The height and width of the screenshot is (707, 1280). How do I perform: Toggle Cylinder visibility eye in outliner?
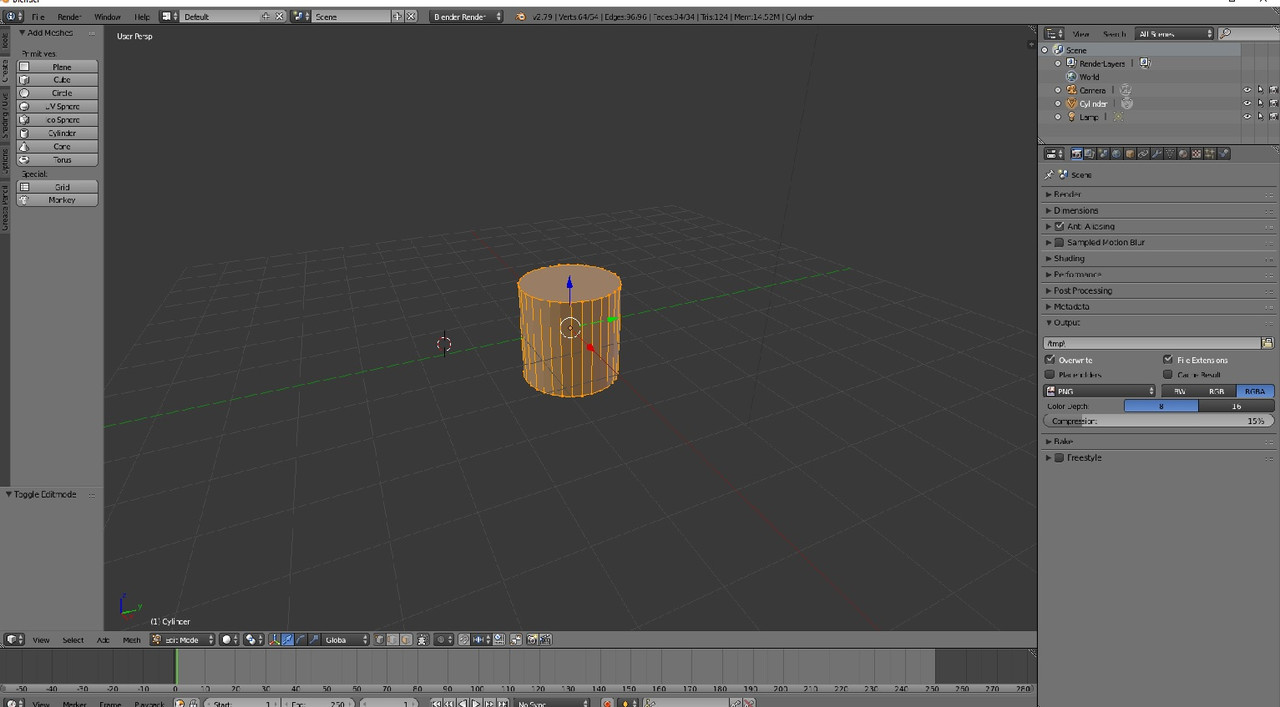coord(1247,103)
